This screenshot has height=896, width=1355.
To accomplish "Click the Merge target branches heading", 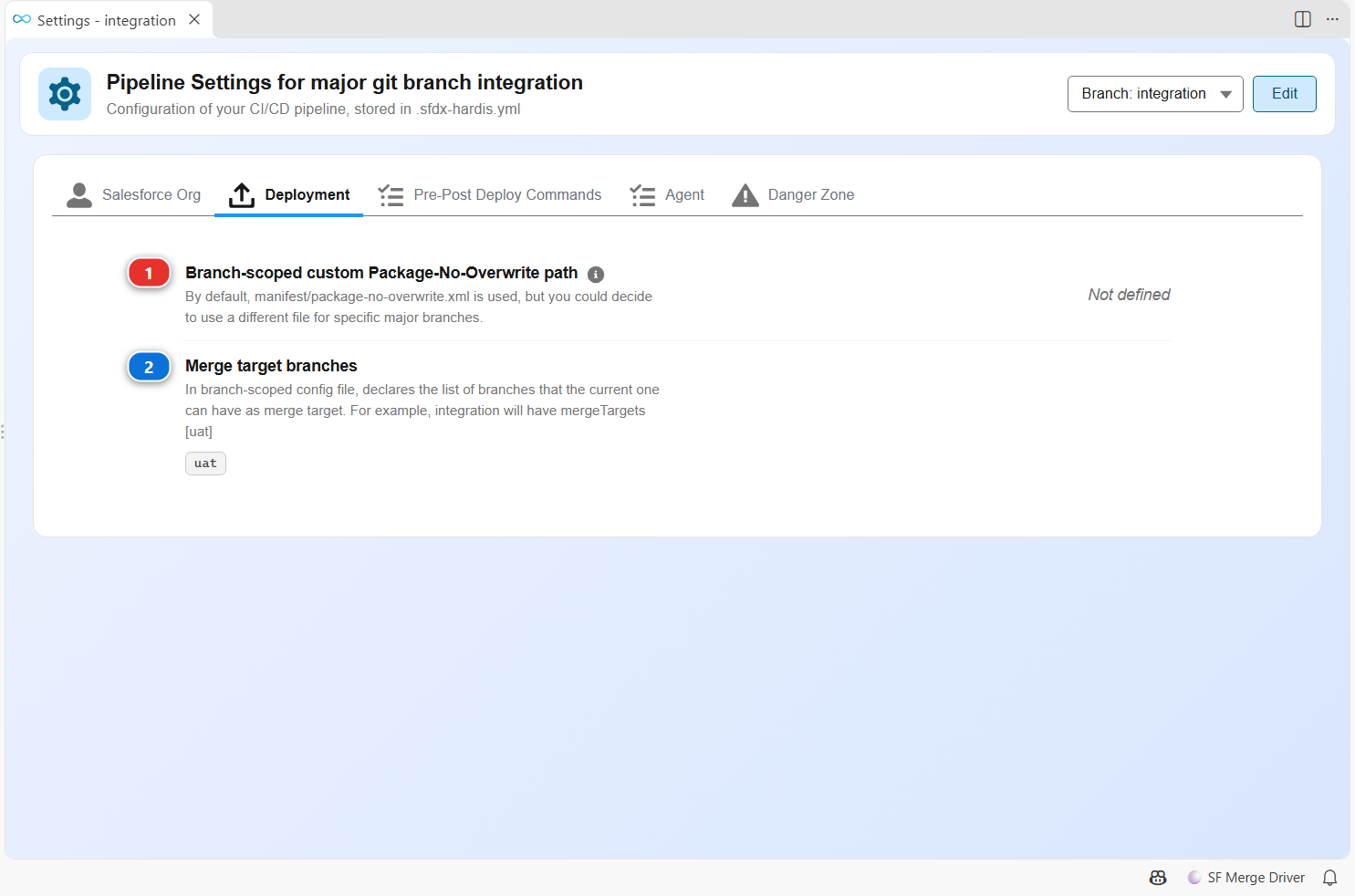I will coord(271,366).
